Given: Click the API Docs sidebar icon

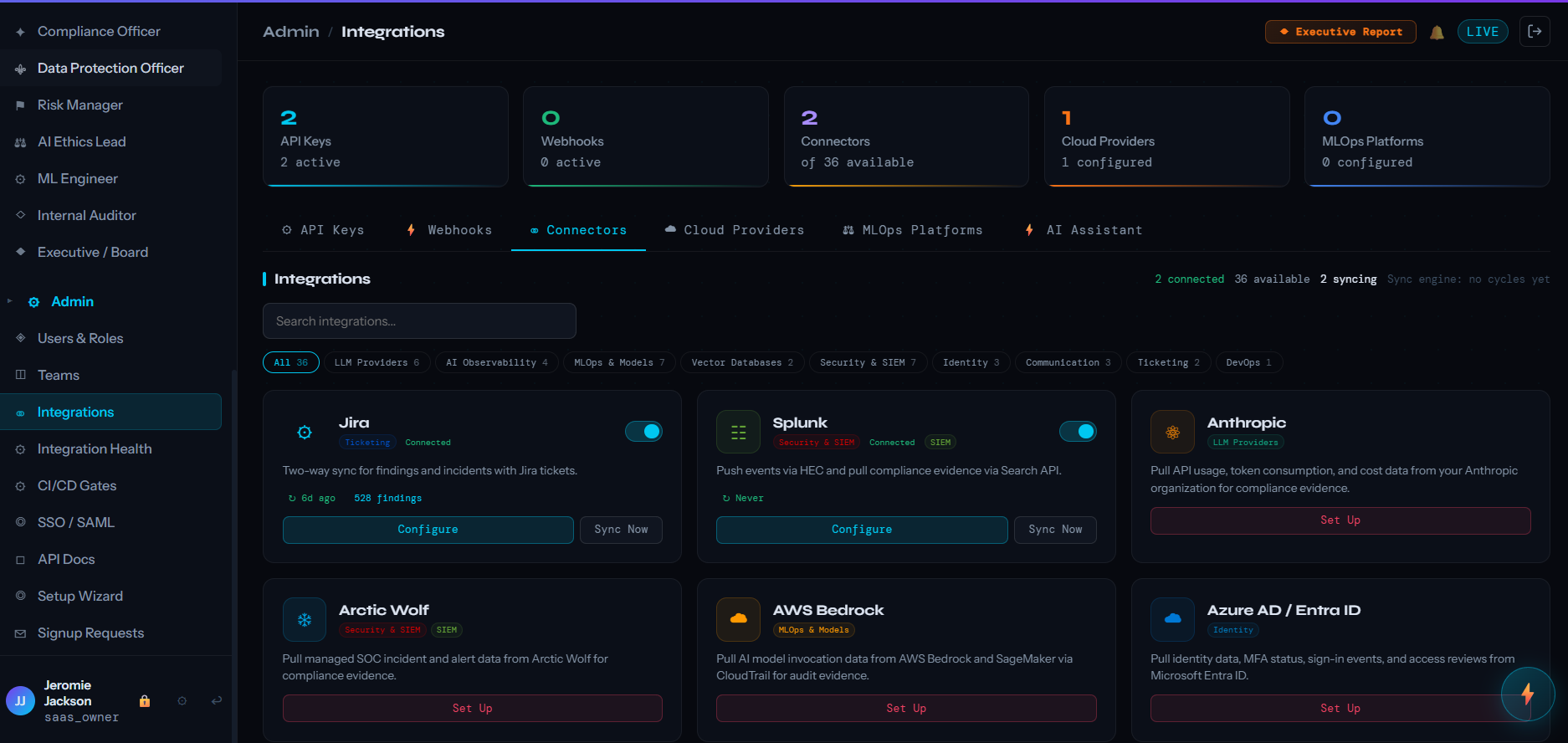Looking at the screenshot, I should click(20, 560).
